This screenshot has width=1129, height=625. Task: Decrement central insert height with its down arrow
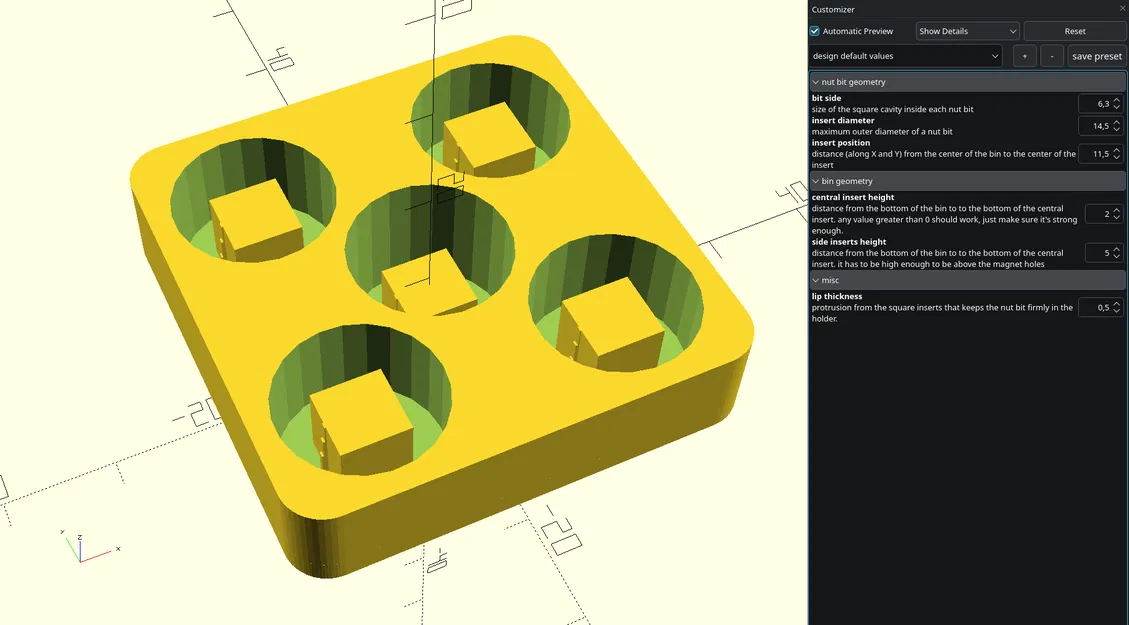coord(1117,217)
